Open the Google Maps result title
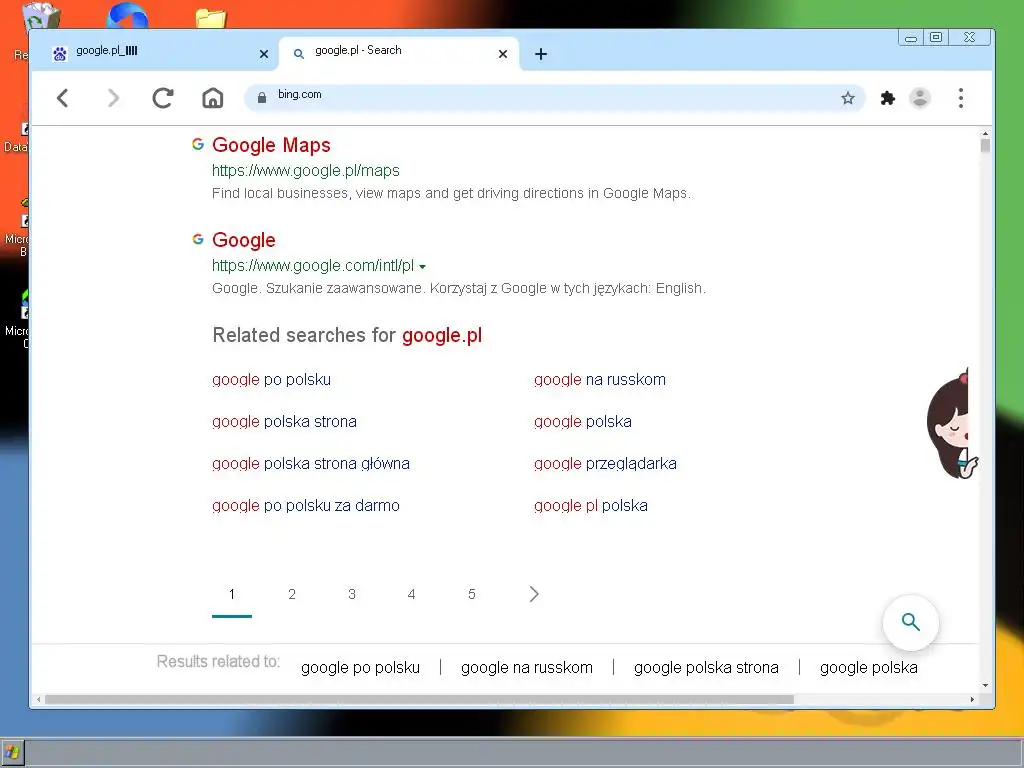 [x=271, y=145]
